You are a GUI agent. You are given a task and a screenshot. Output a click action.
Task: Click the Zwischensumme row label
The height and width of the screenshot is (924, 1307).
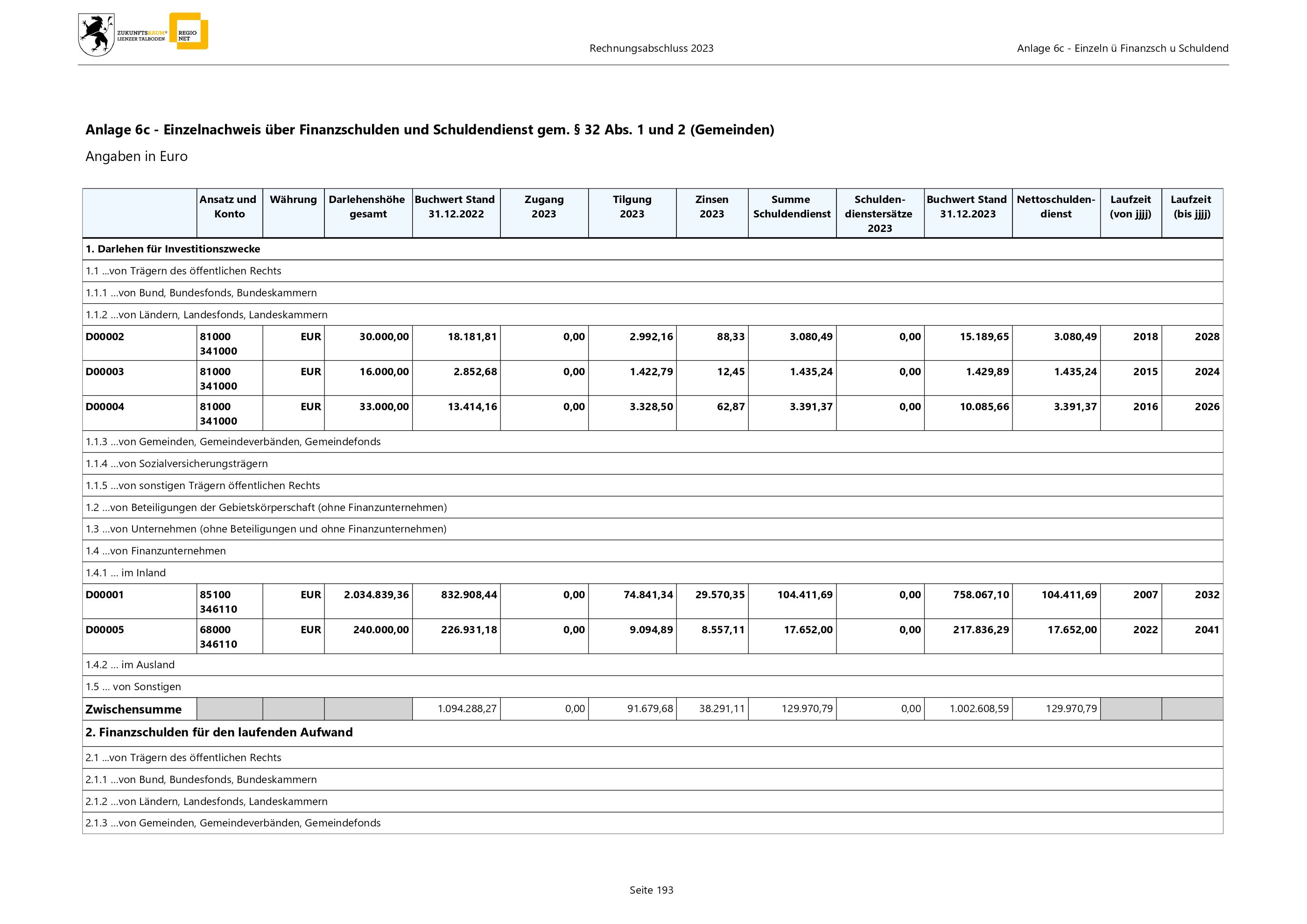click(x=134, y=709)
